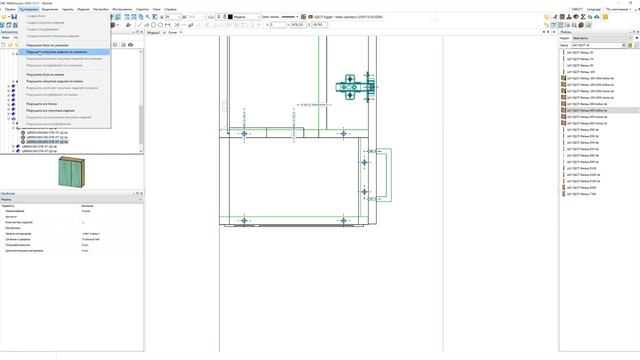The height and width of the screenshot is (360, 640).
Task: Click the open-folder icon in the main toolbar
Action: (x=5, y=17)
